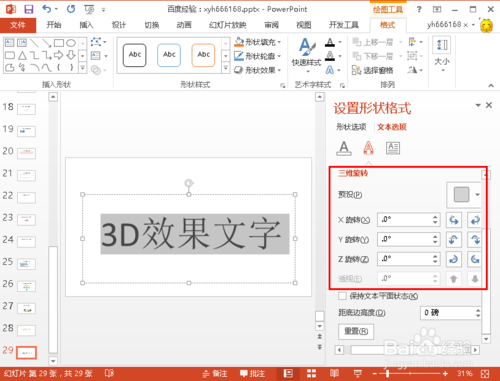Switch to the 幻灯片放映 ribbon tab

click(x=228, y=25)
